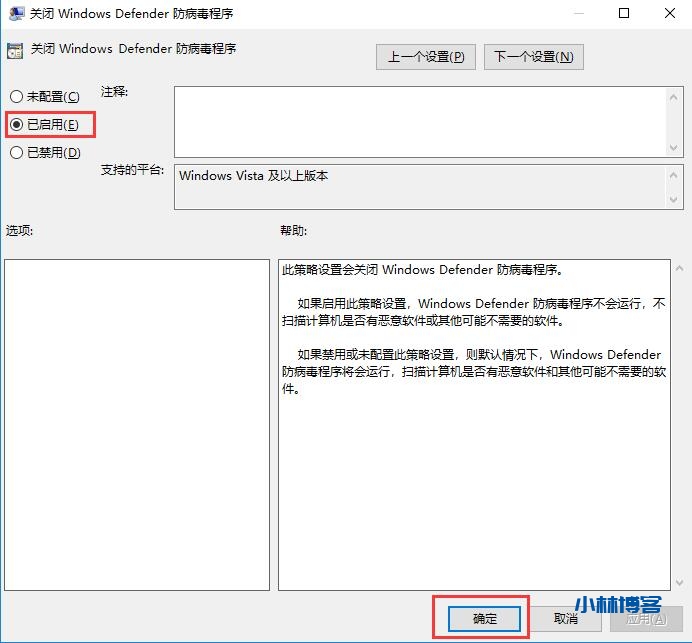Click the policy setting icon beside the header title

14,49
